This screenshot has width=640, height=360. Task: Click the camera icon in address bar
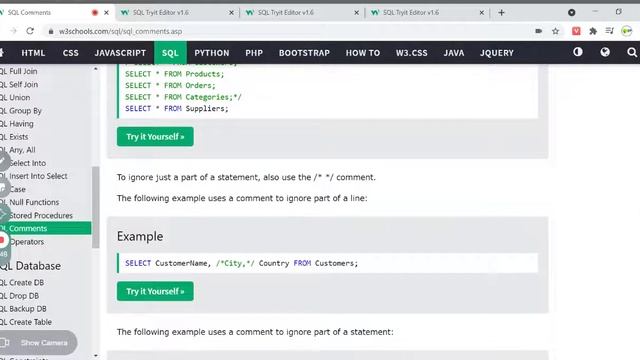[539, 31]
